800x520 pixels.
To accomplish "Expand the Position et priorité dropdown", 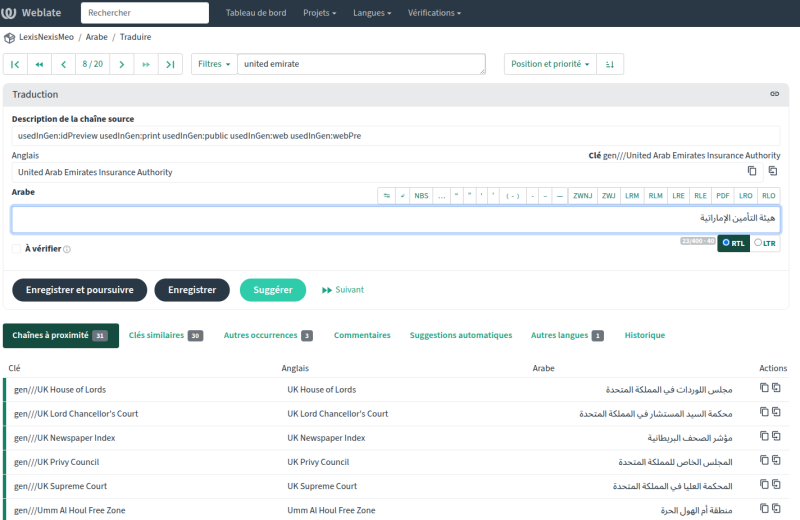I will [x=550, y=64].
